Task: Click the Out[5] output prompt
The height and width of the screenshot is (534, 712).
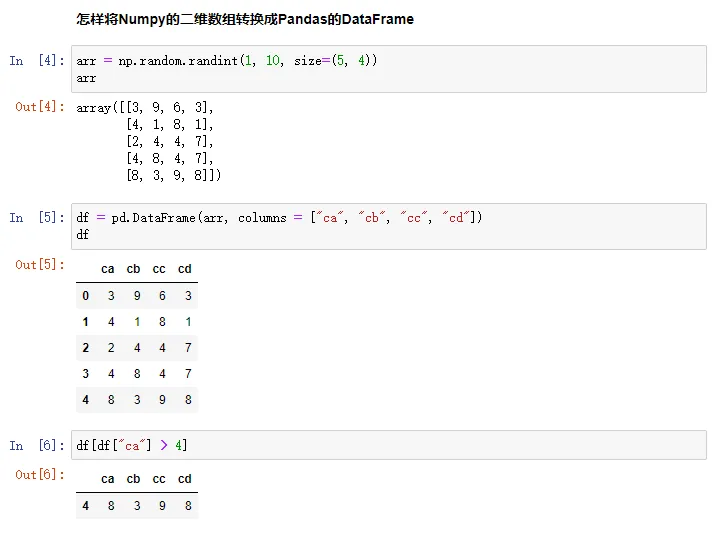Action: coord(40,265)
